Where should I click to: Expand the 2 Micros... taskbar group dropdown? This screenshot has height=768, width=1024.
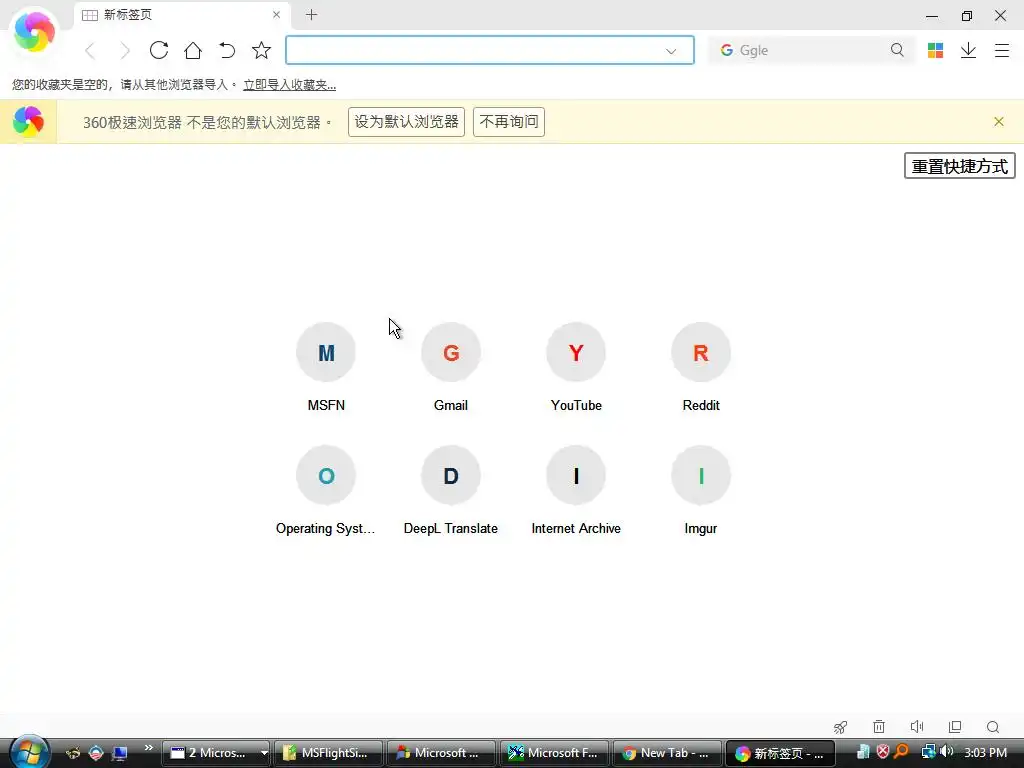[264, 753]
